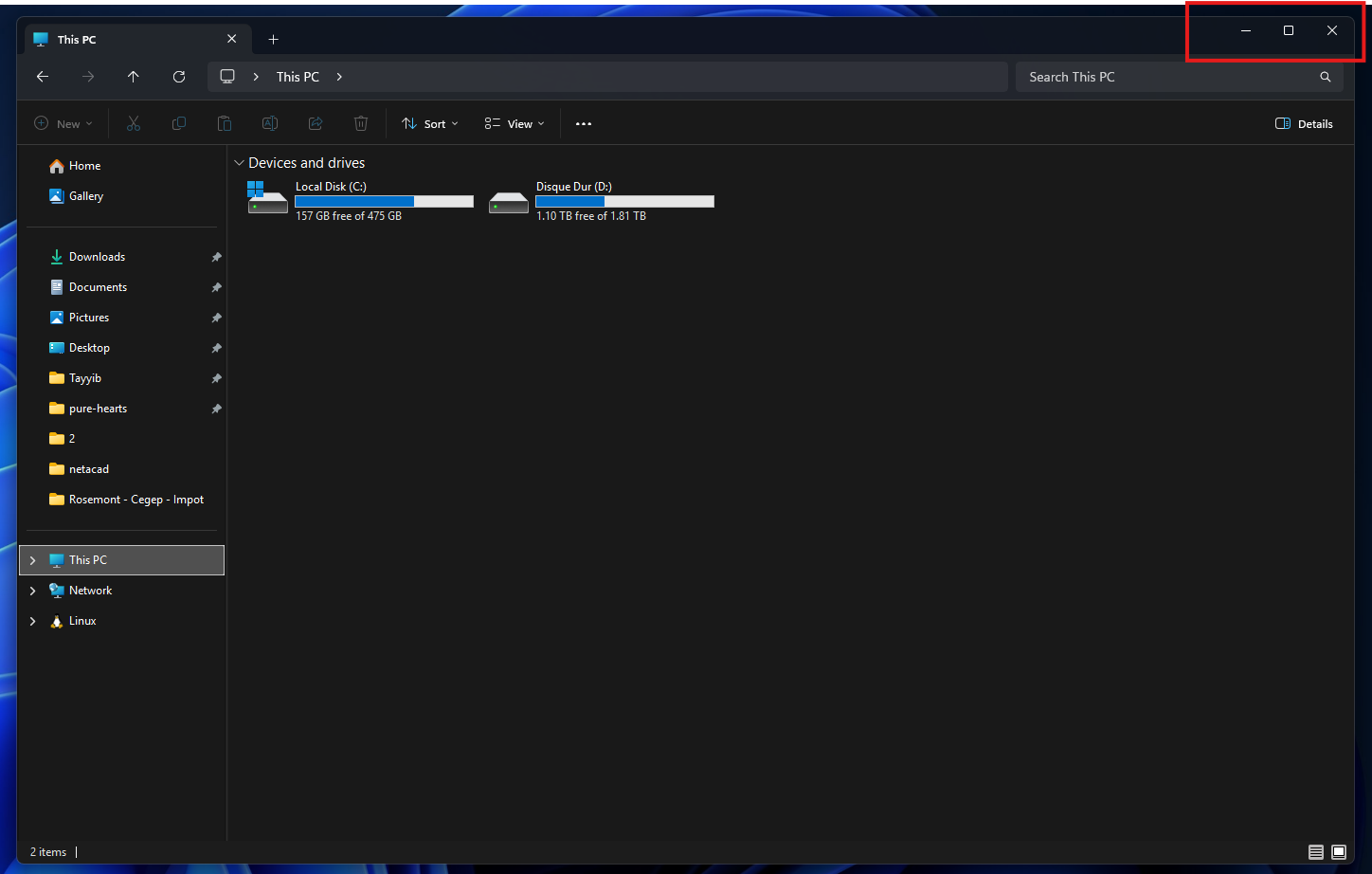Viewport: 1372px width, 874px height.
Task: Click Disque Dur (D:) usage bar
Action: pyautogui.click(x=625, y=201)
